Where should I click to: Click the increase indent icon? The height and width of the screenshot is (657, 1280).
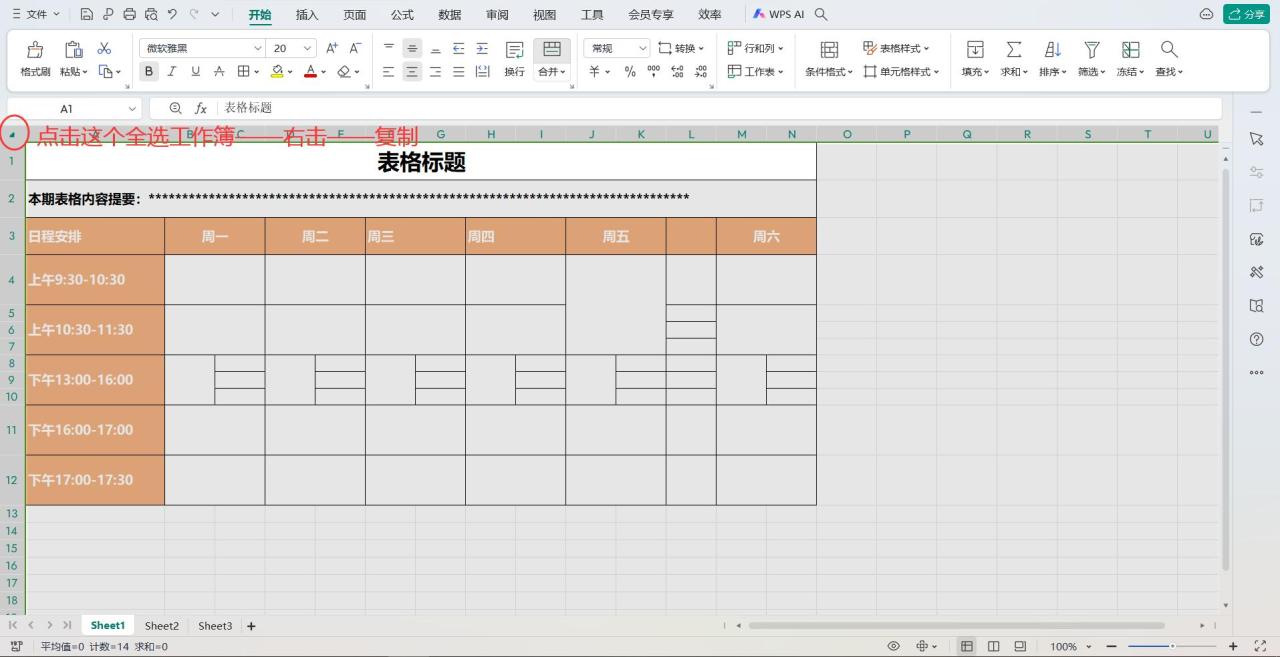(482, 48)
